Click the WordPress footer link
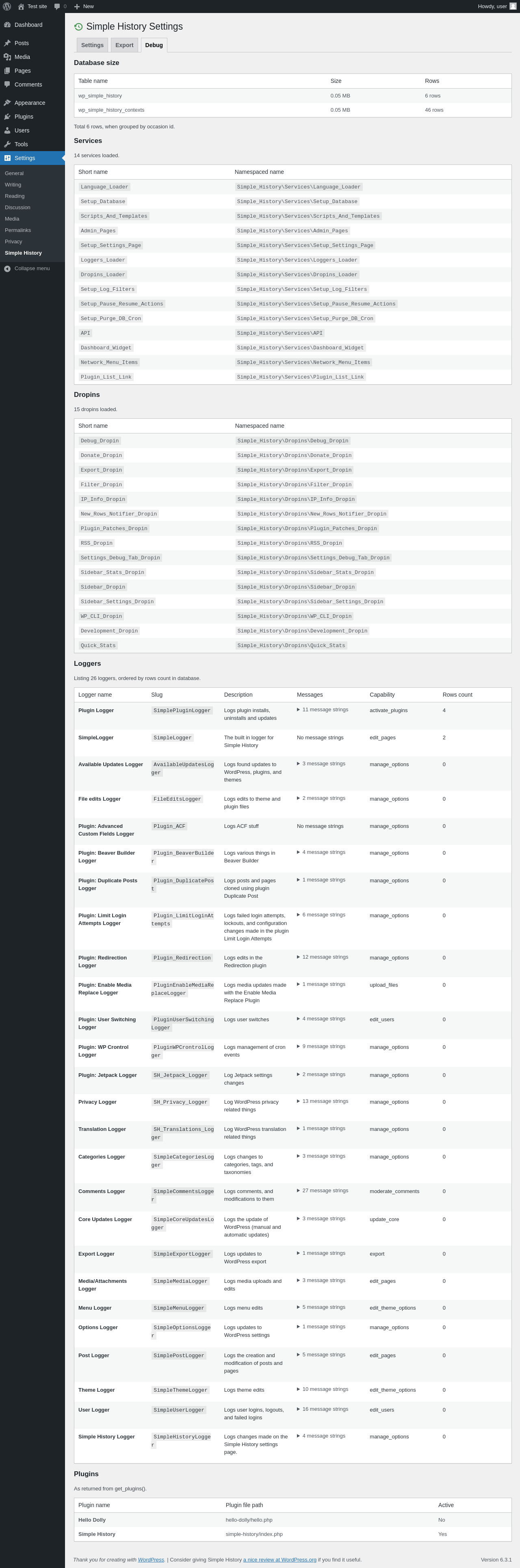 151,1559
